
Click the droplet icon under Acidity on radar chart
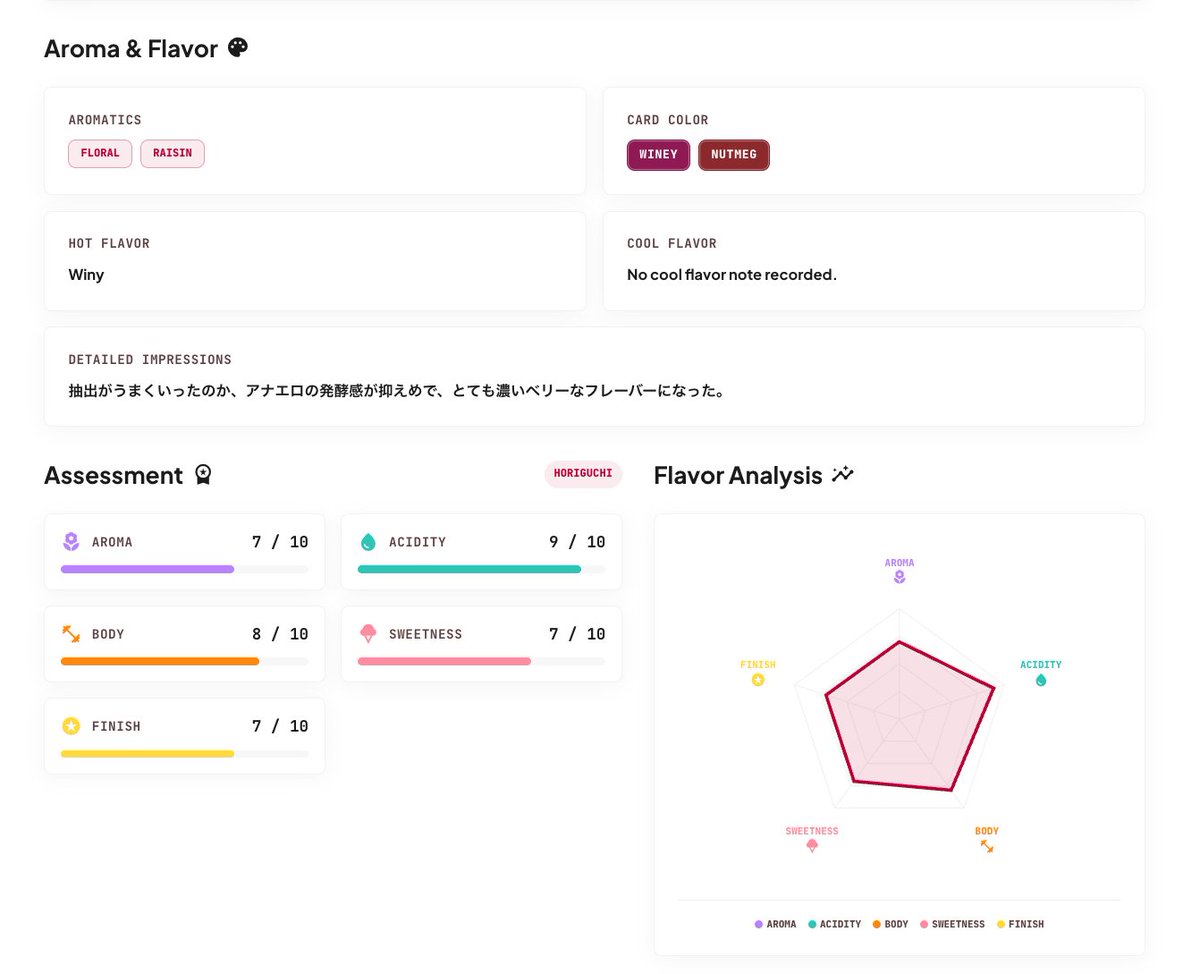click(x=1041, y=680)
